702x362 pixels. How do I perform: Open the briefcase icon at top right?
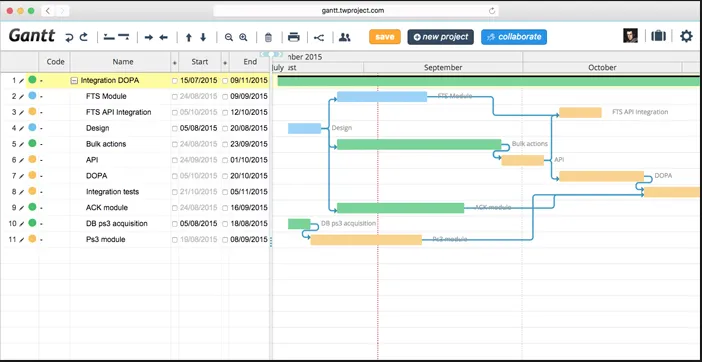(x=658, y=36)
